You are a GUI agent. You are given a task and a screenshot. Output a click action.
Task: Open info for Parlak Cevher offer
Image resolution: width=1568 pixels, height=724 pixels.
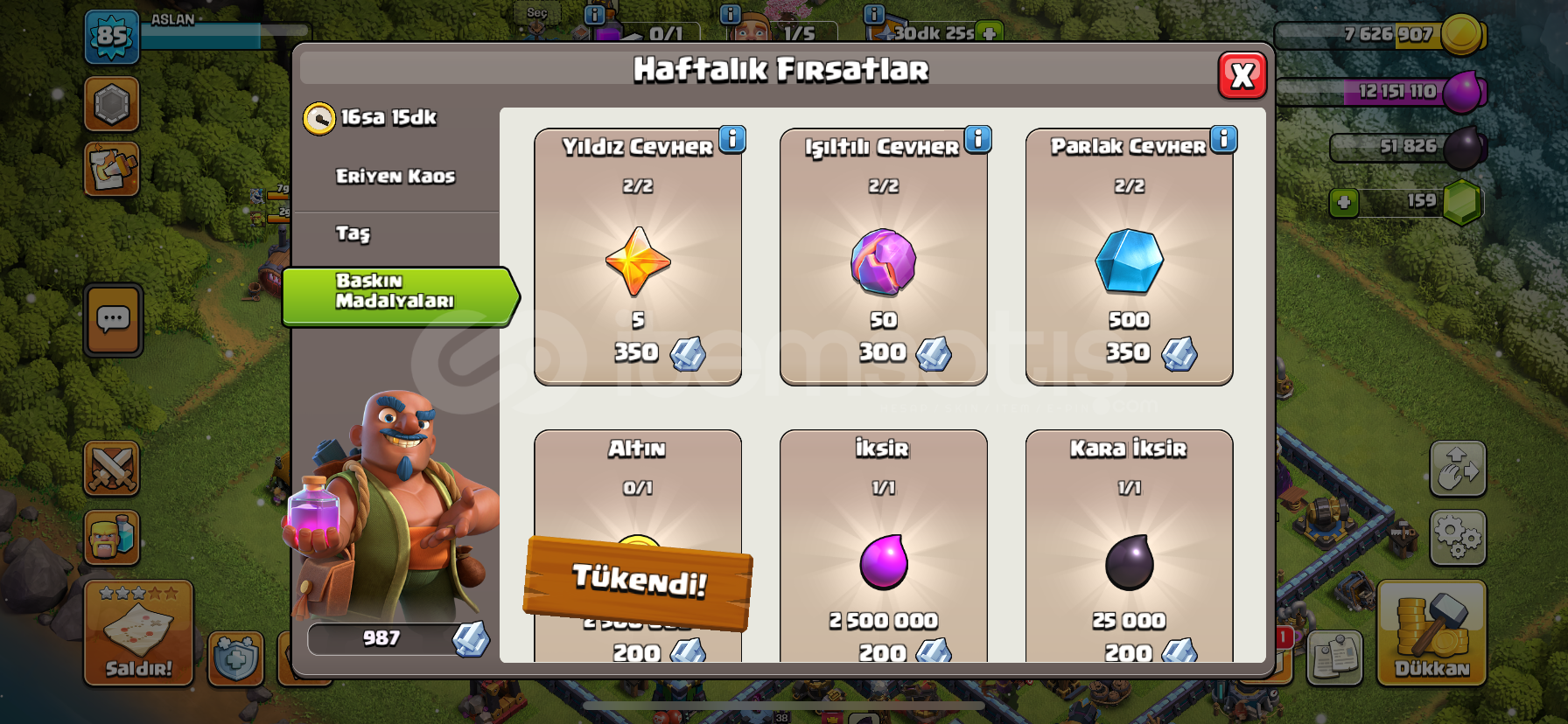pos(1224,139)
